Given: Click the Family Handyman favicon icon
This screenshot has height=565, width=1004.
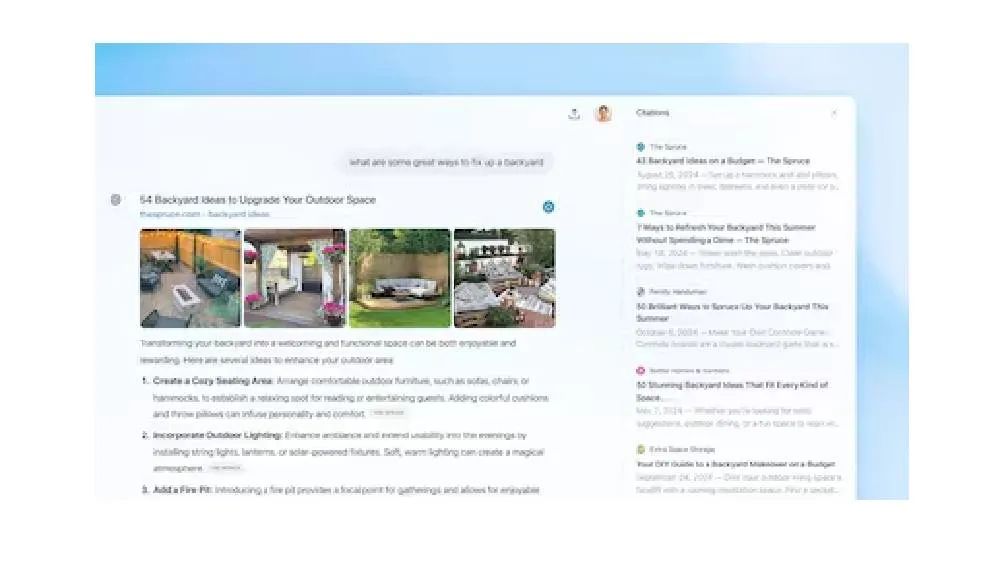Looking at the screenshot, I should (641, 292).
